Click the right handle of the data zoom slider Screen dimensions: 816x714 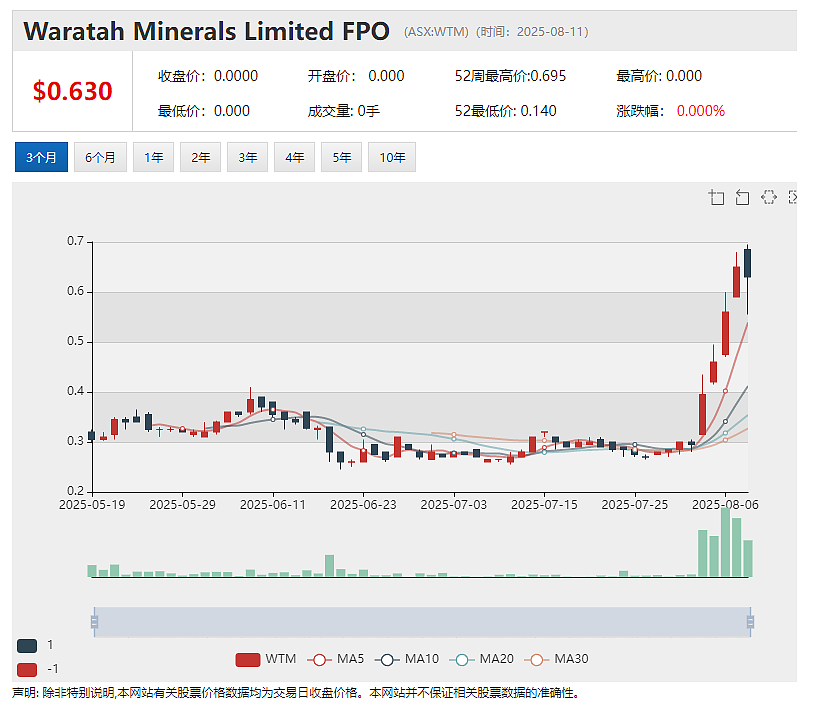pos(750,622)
